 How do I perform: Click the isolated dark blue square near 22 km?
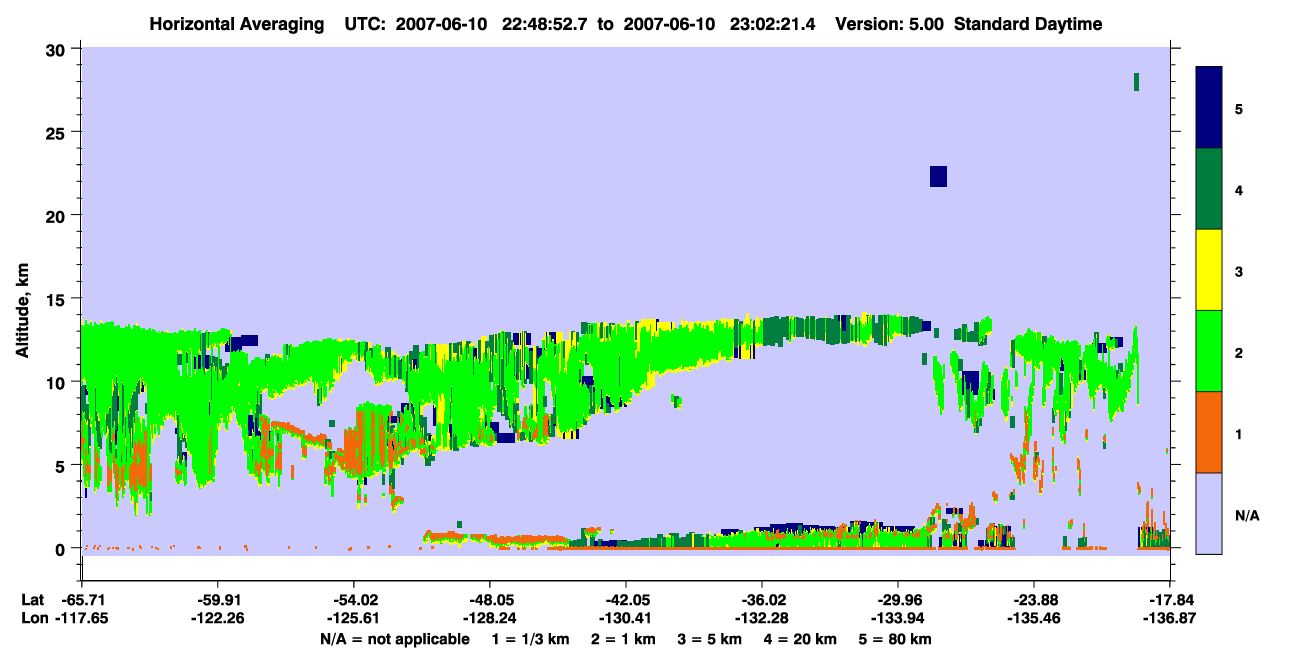pos(938,176)
